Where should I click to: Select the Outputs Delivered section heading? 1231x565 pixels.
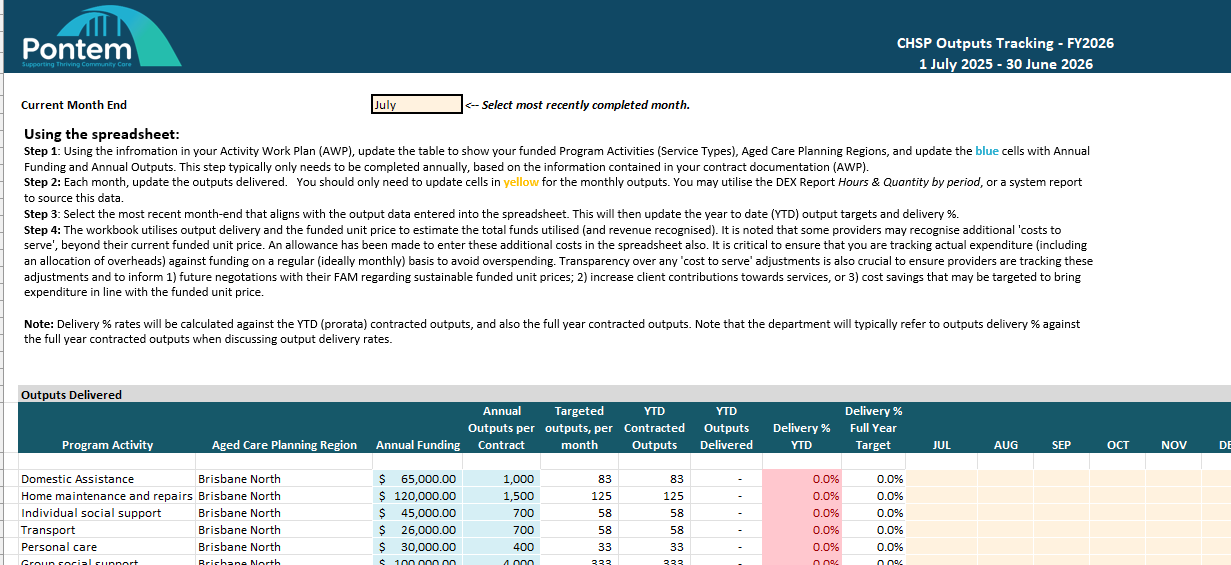click(71, 395)
